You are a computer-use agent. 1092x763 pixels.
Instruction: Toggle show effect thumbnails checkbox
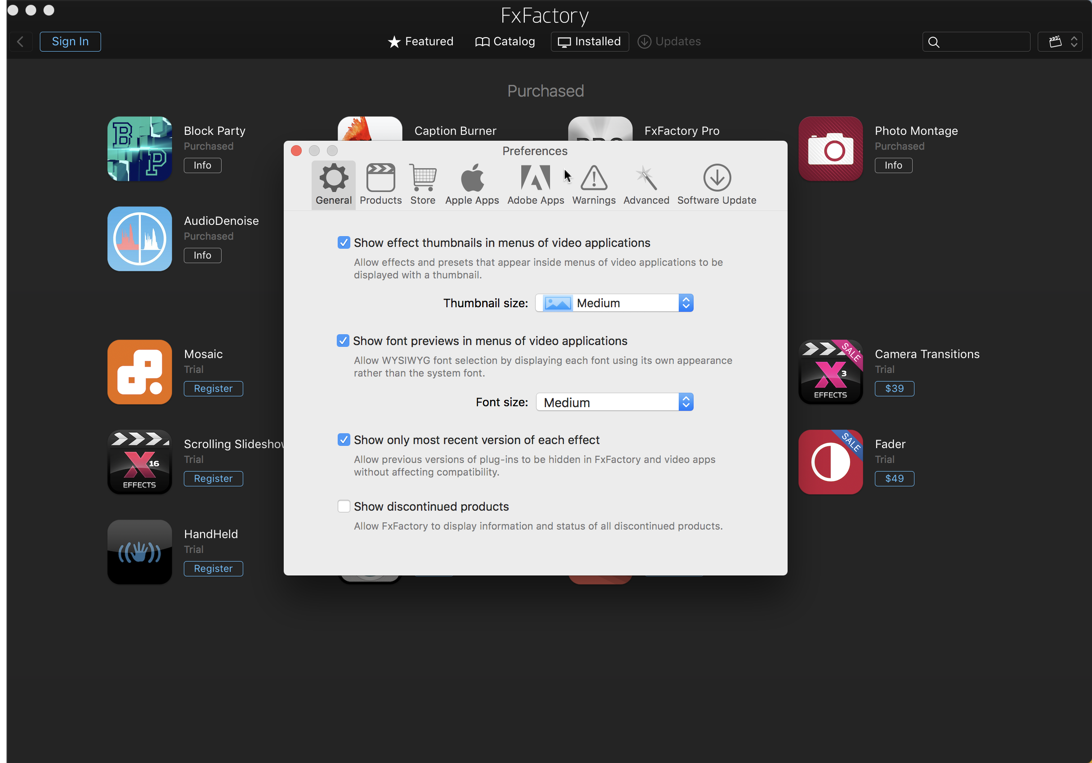tap(343, 242)
